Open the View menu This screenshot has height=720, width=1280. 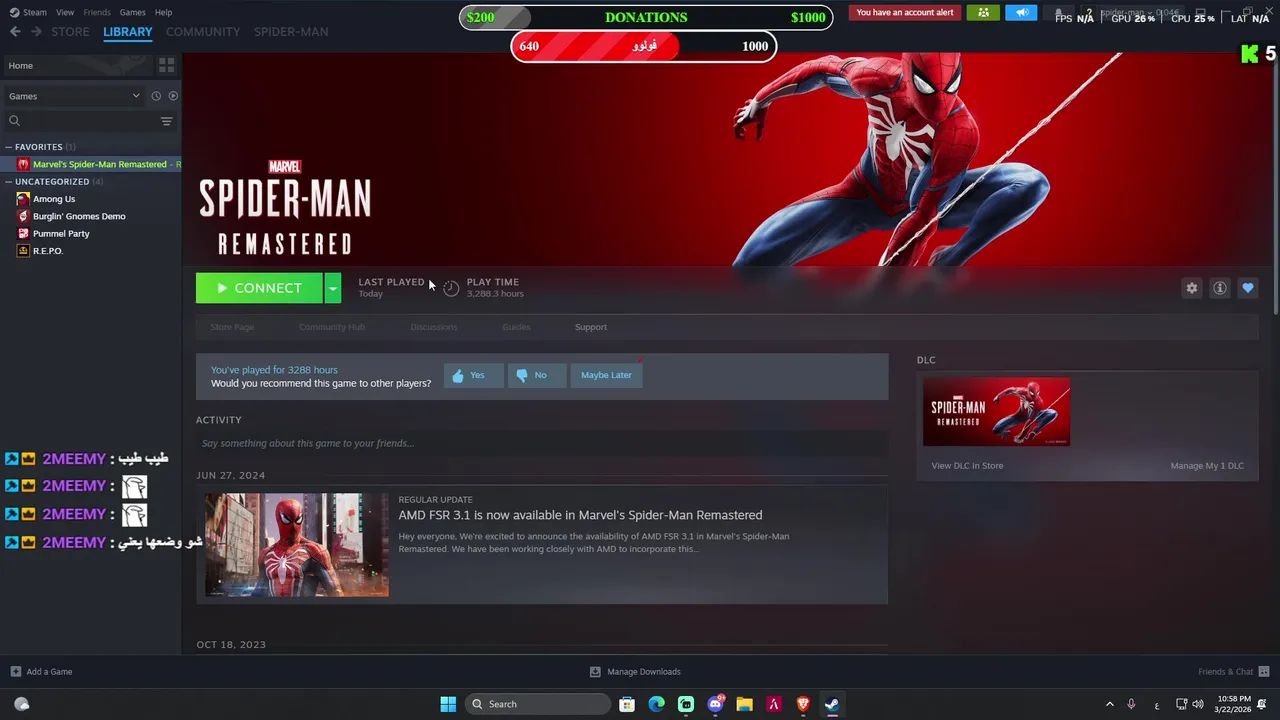point(65,12)
